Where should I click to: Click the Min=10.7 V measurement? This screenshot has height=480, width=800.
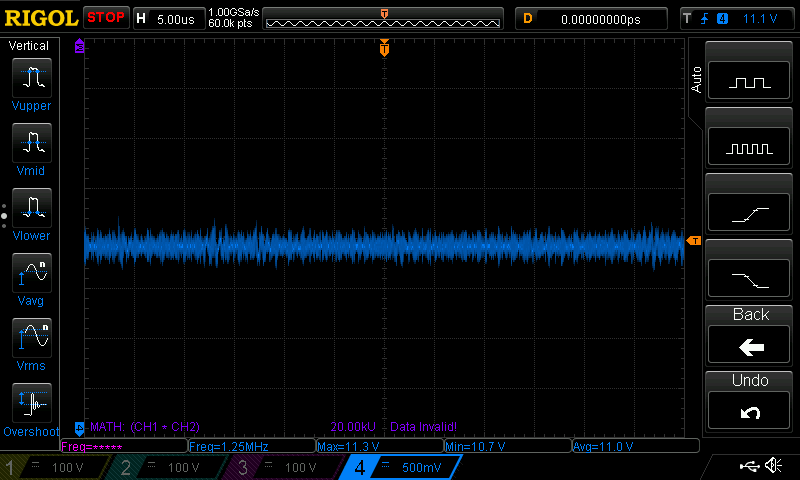pos(508,446)
